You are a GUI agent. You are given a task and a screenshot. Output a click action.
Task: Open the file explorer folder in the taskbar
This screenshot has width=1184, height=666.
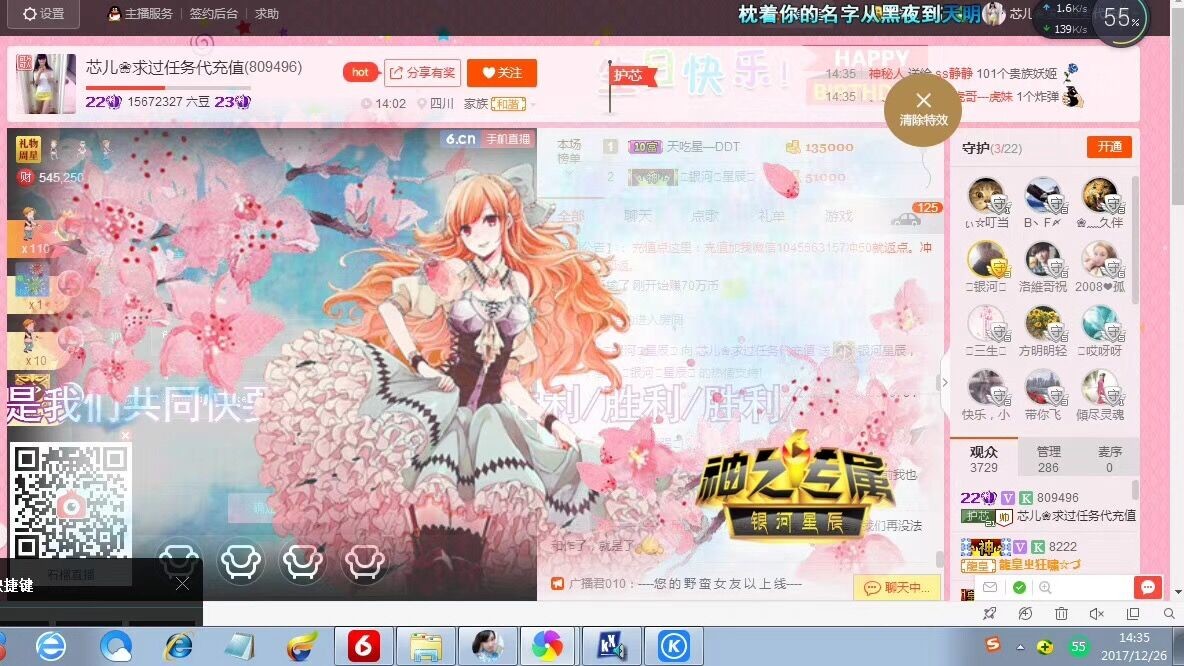click(x=425, y=646)
